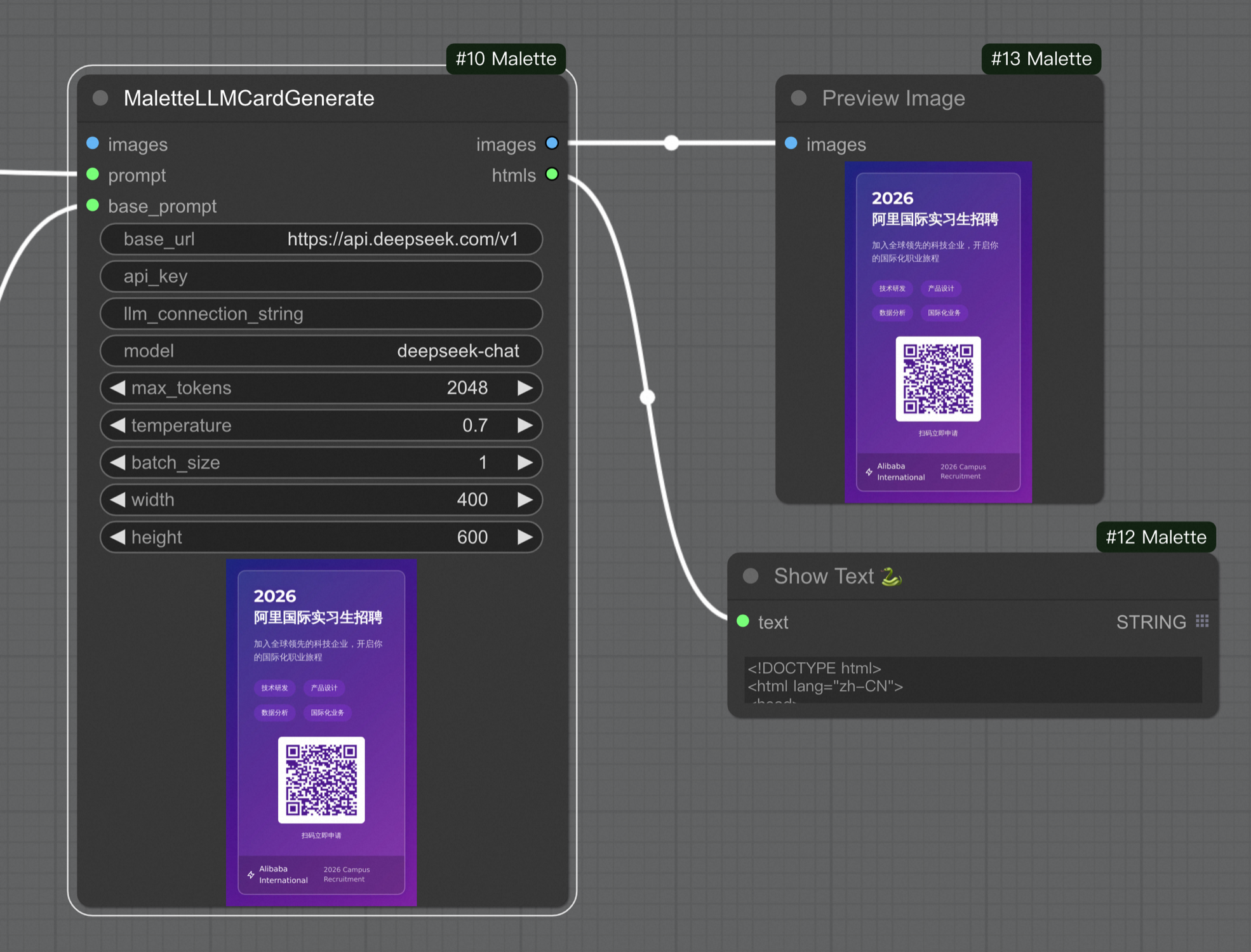The height and width of the screenshot is (952, 1251).
Task: Click the prompt input socket
Action: 93,175
